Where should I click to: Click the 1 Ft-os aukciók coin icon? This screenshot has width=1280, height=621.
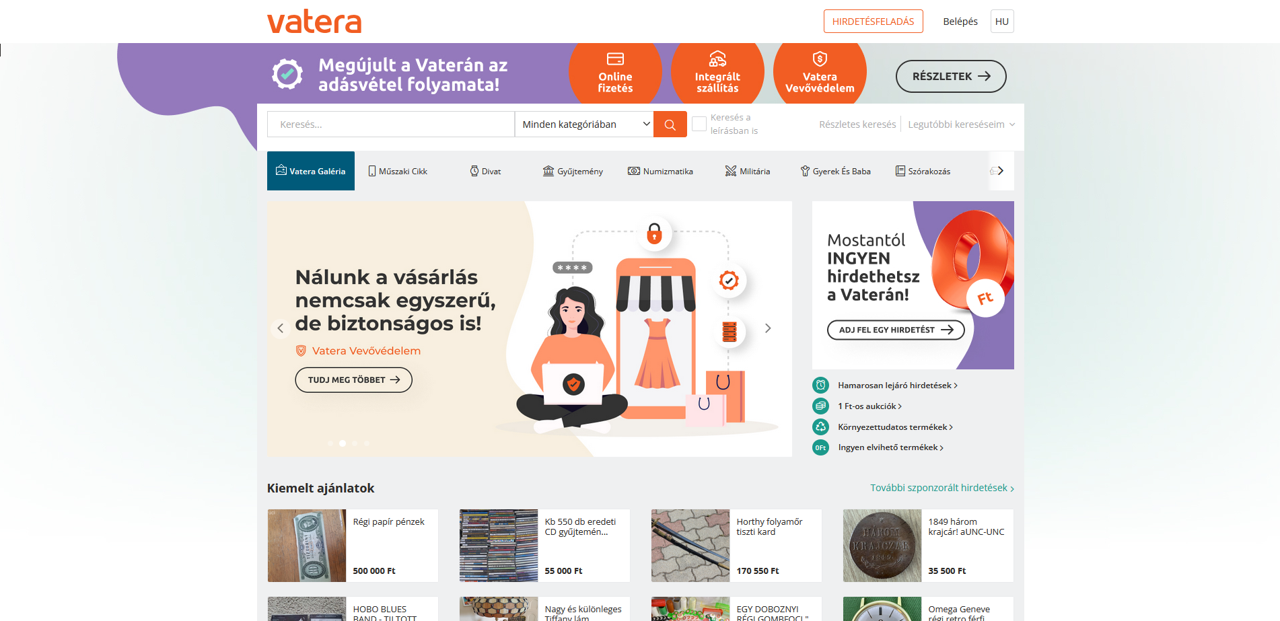(821, 406)
